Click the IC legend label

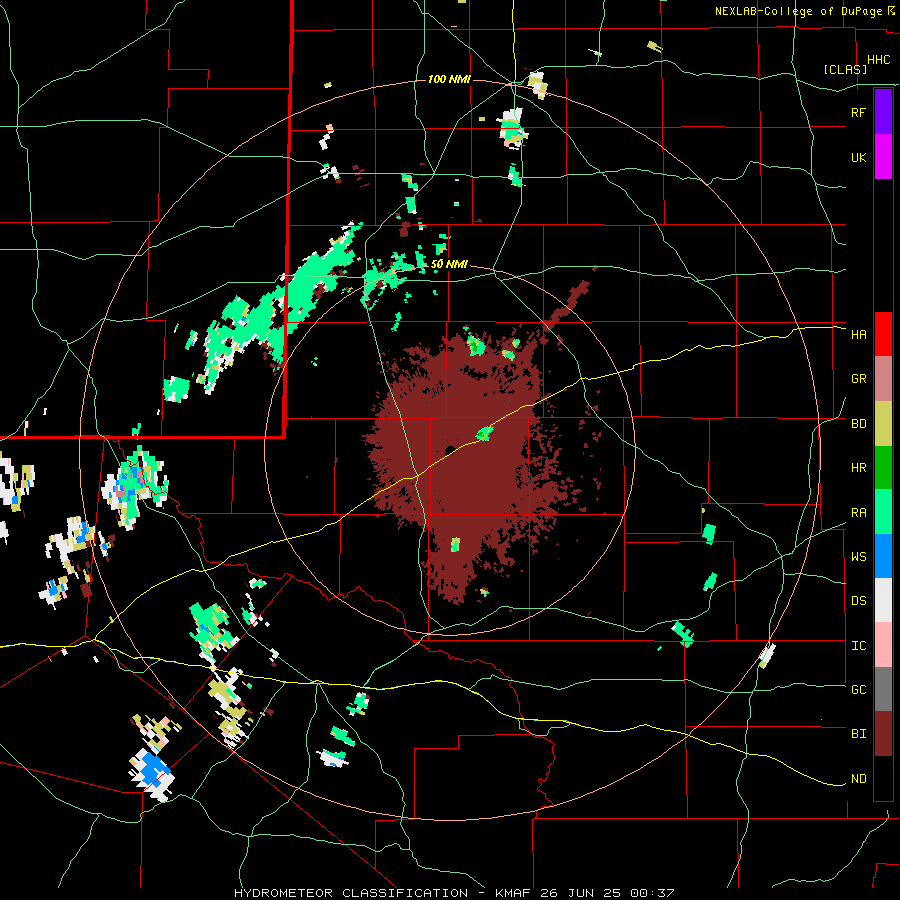tap(858, 646)
